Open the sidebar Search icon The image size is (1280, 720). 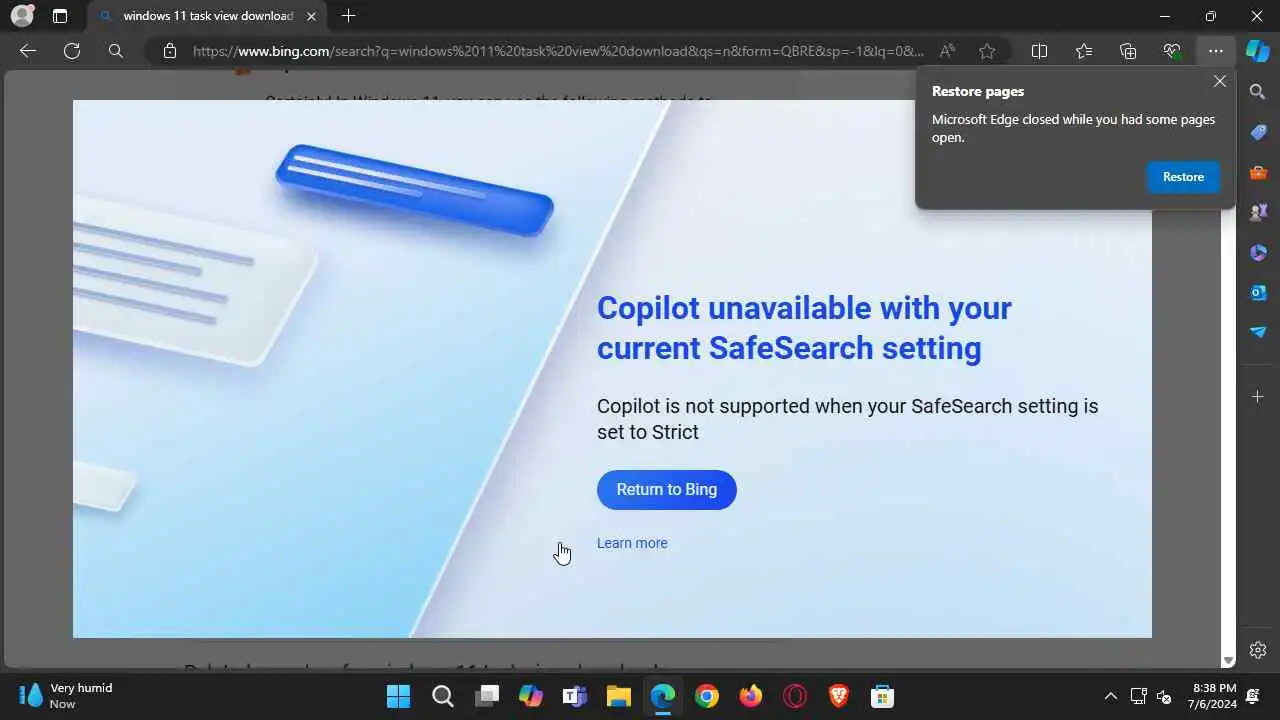pyautogui.click(x=1258, y=92)
